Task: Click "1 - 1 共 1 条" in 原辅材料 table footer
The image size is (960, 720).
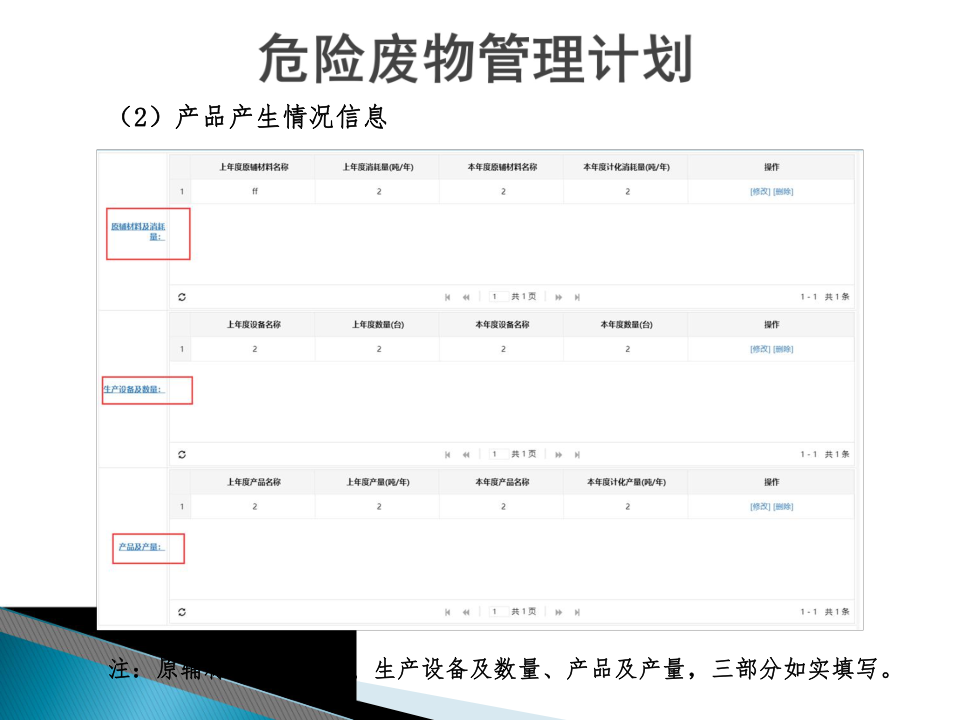Action: pyautogui.click(x=825, y=297)
